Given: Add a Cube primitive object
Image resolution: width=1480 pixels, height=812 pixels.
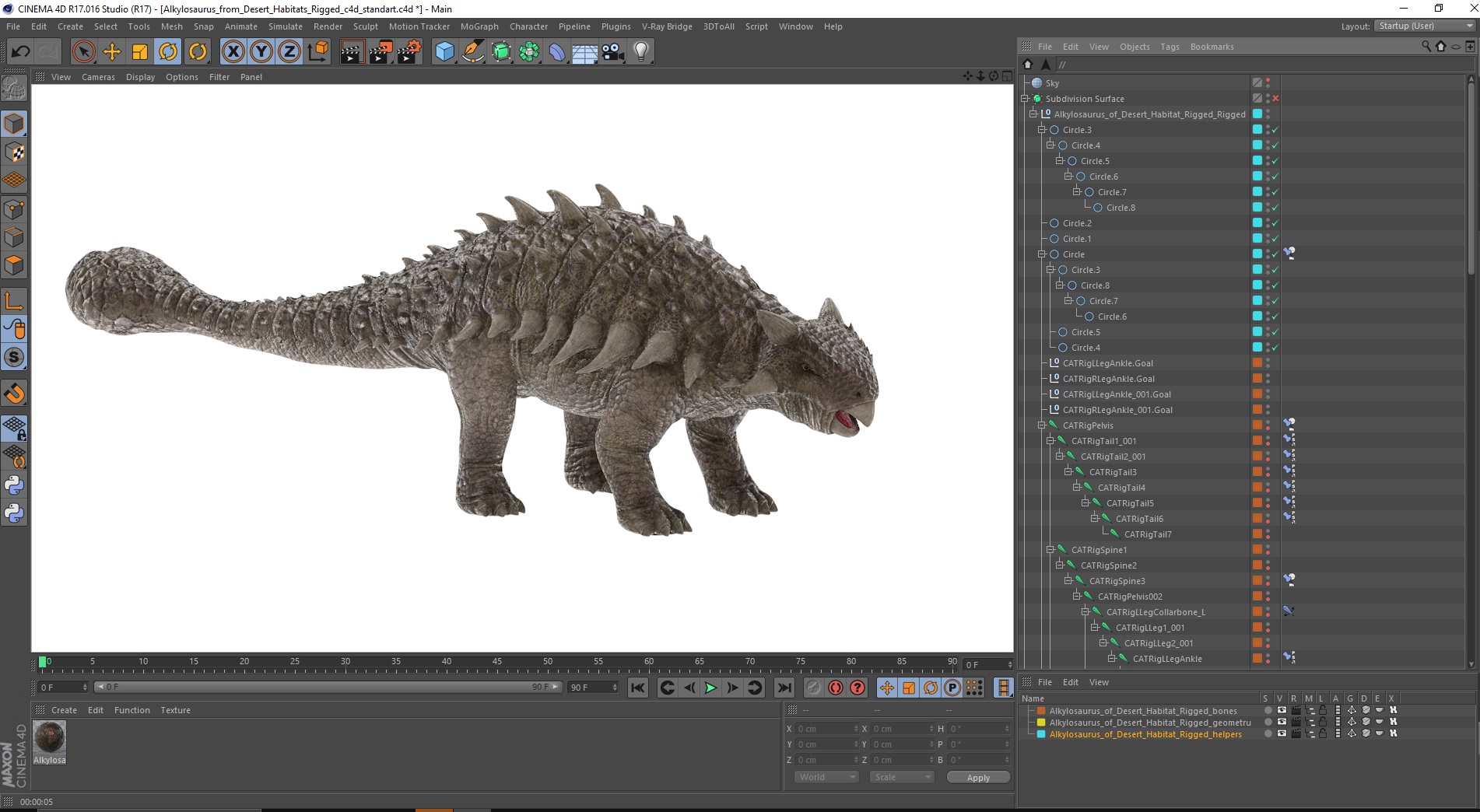Looking at the screenshot, I should [x=444, y=52].
